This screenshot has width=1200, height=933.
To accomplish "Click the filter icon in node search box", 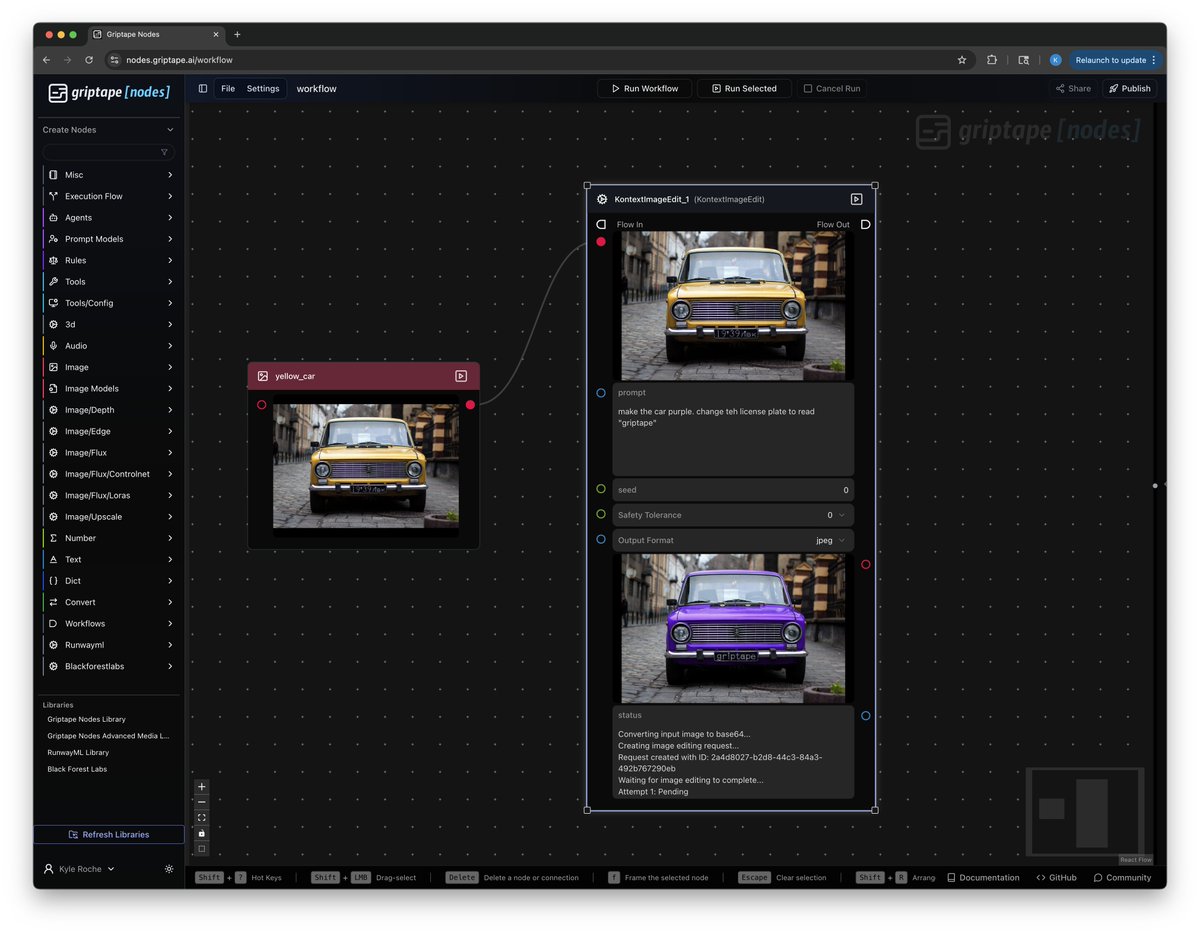I will [x=164, y=152].
